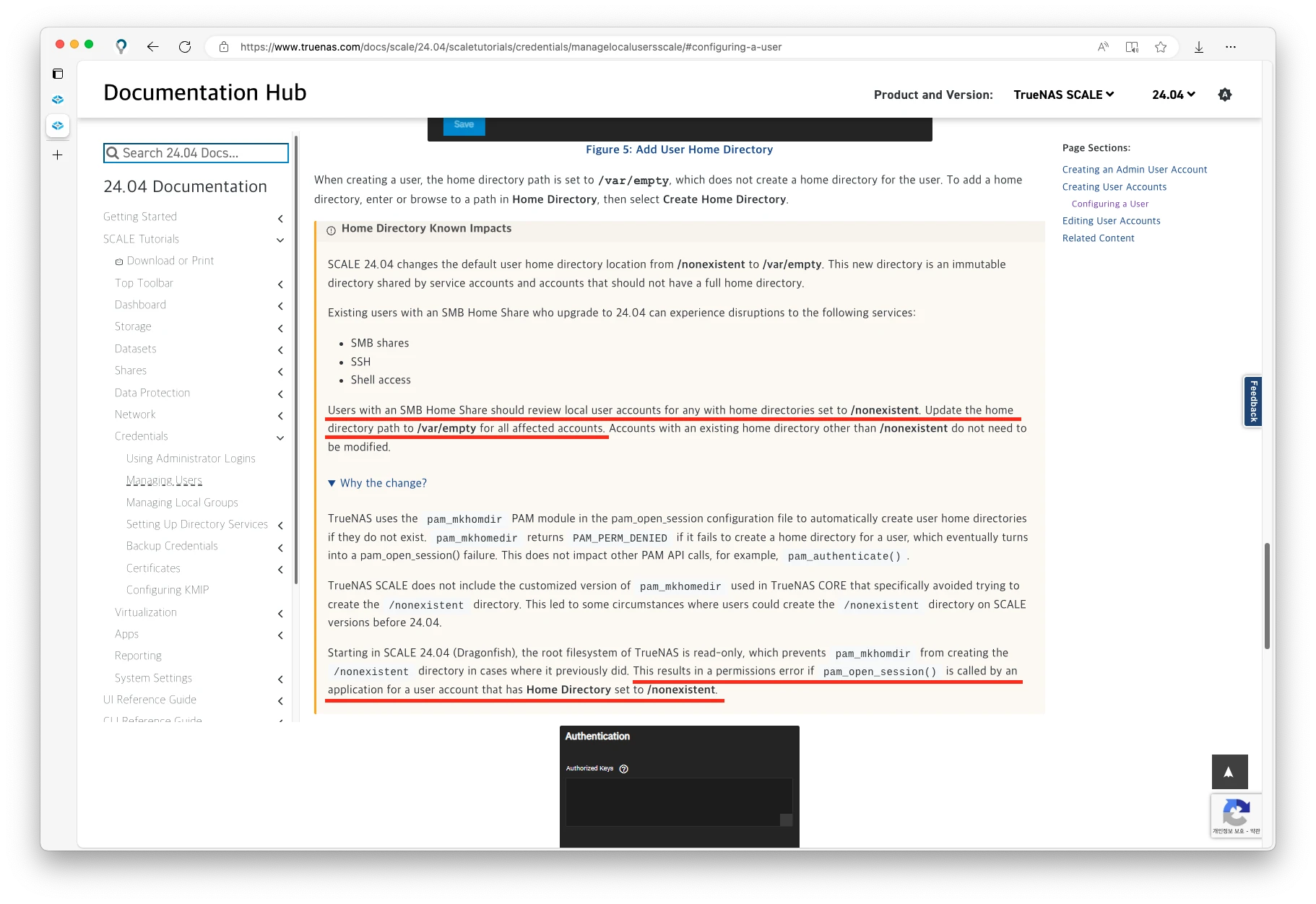Select the active TrueNAS docs tab icon
Viewport: 1316px width, 904px height.
(58, 125)
